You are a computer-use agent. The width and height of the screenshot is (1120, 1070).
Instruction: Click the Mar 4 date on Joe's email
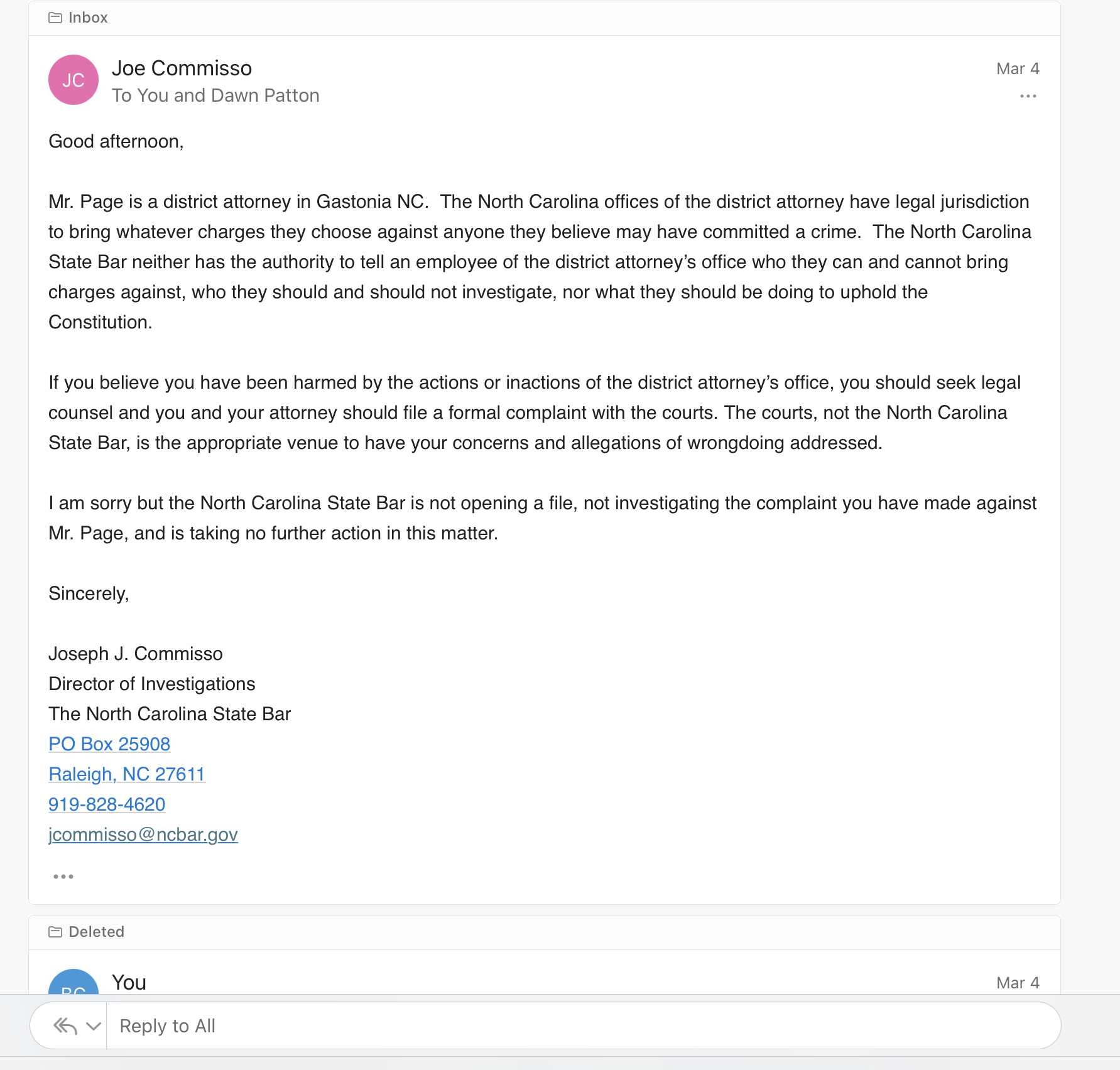click(x=1018, y=68)
